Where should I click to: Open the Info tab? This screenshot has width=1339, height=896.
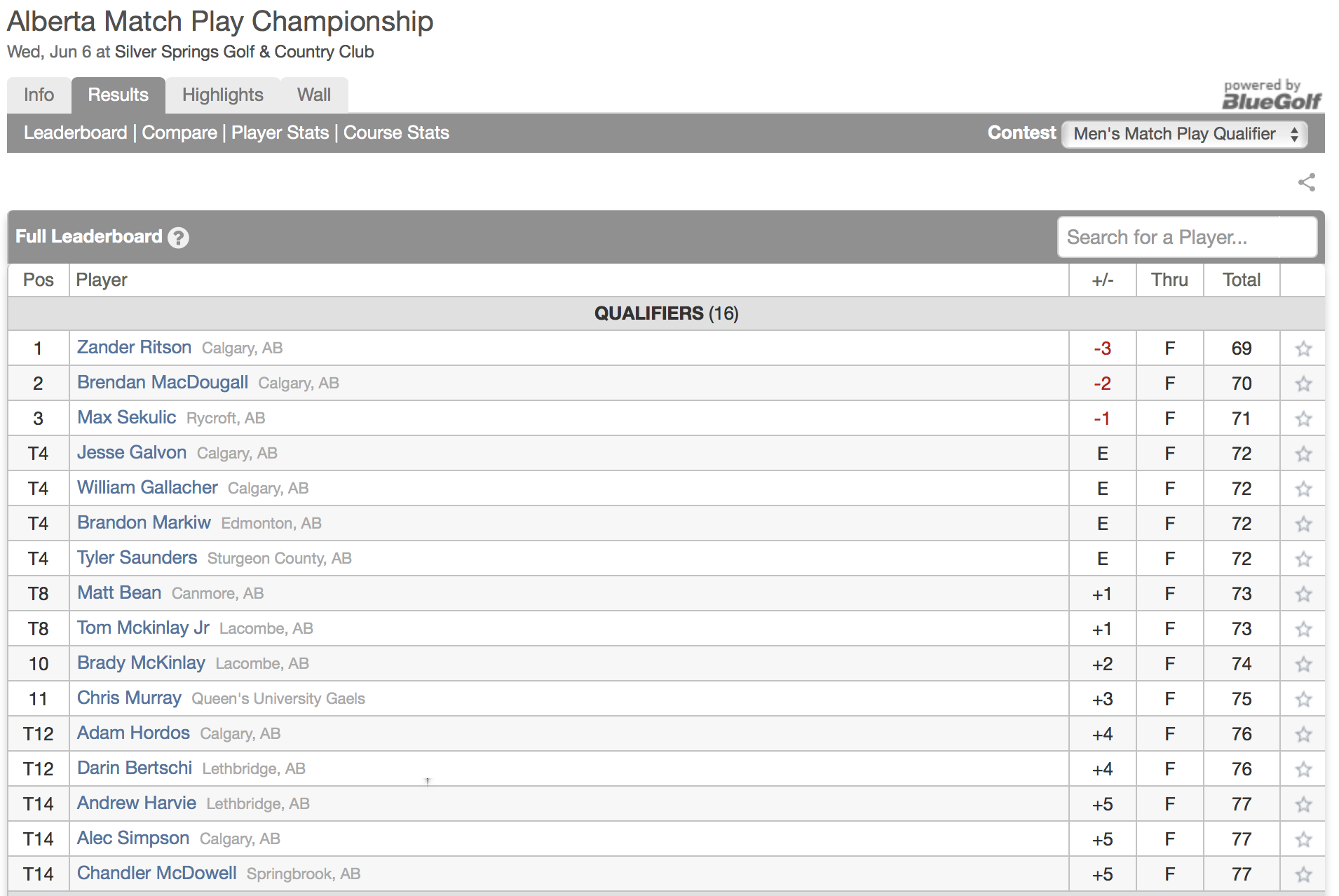[x=39, y=95]
